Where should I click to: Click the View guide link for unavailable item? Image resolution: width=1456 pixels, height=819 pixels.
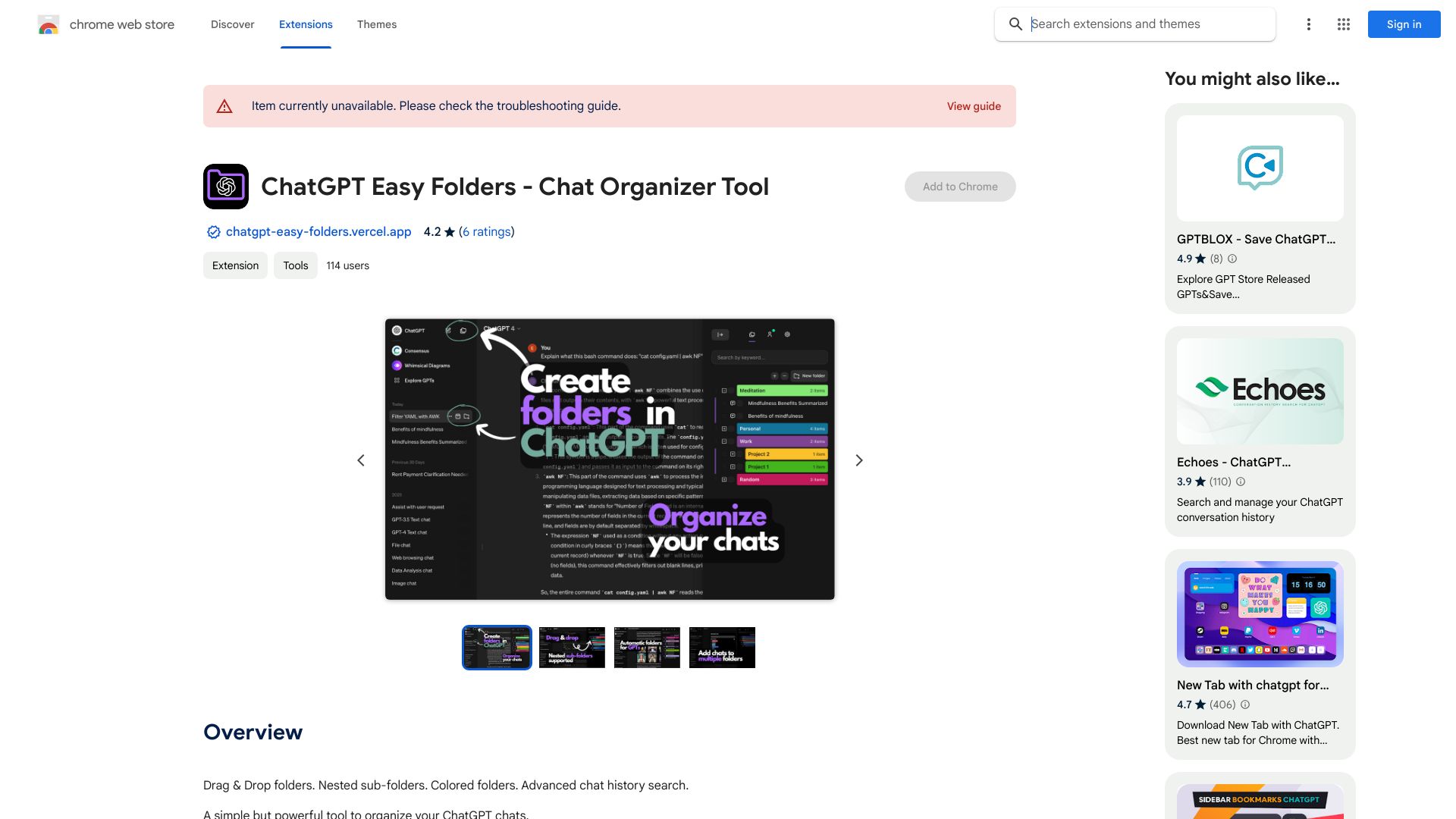[973, 105]
